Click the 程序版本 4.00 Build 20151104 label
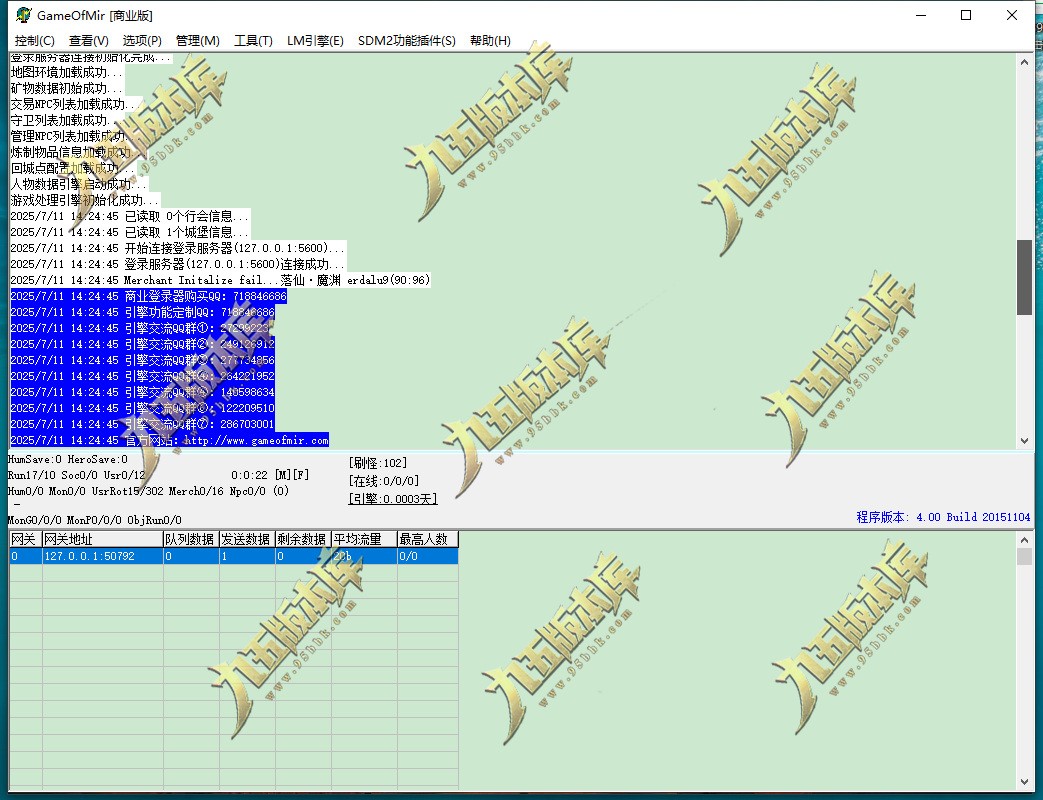1043x800 pixels. pos(943,517)
